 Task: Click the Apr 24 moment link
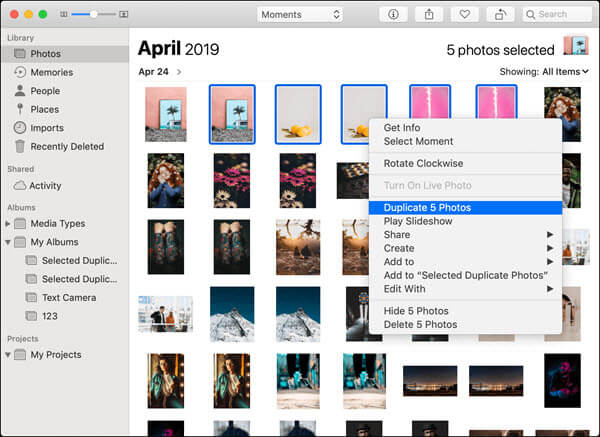pos(153,72)
